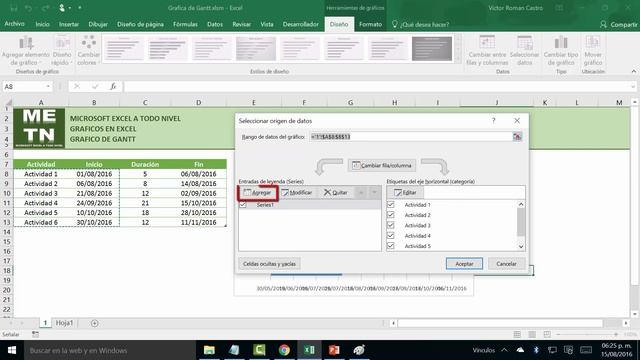
Task: Uncheck Actividad 4 category checkbox
Action: [391, 235]
